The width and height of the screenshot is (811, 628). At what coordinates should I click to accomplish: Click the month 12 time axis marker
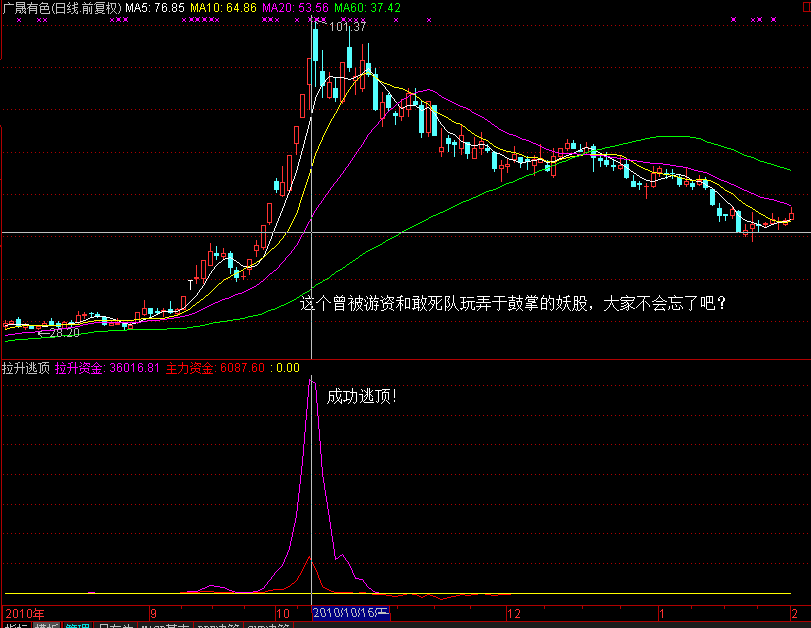click(514, 614)
